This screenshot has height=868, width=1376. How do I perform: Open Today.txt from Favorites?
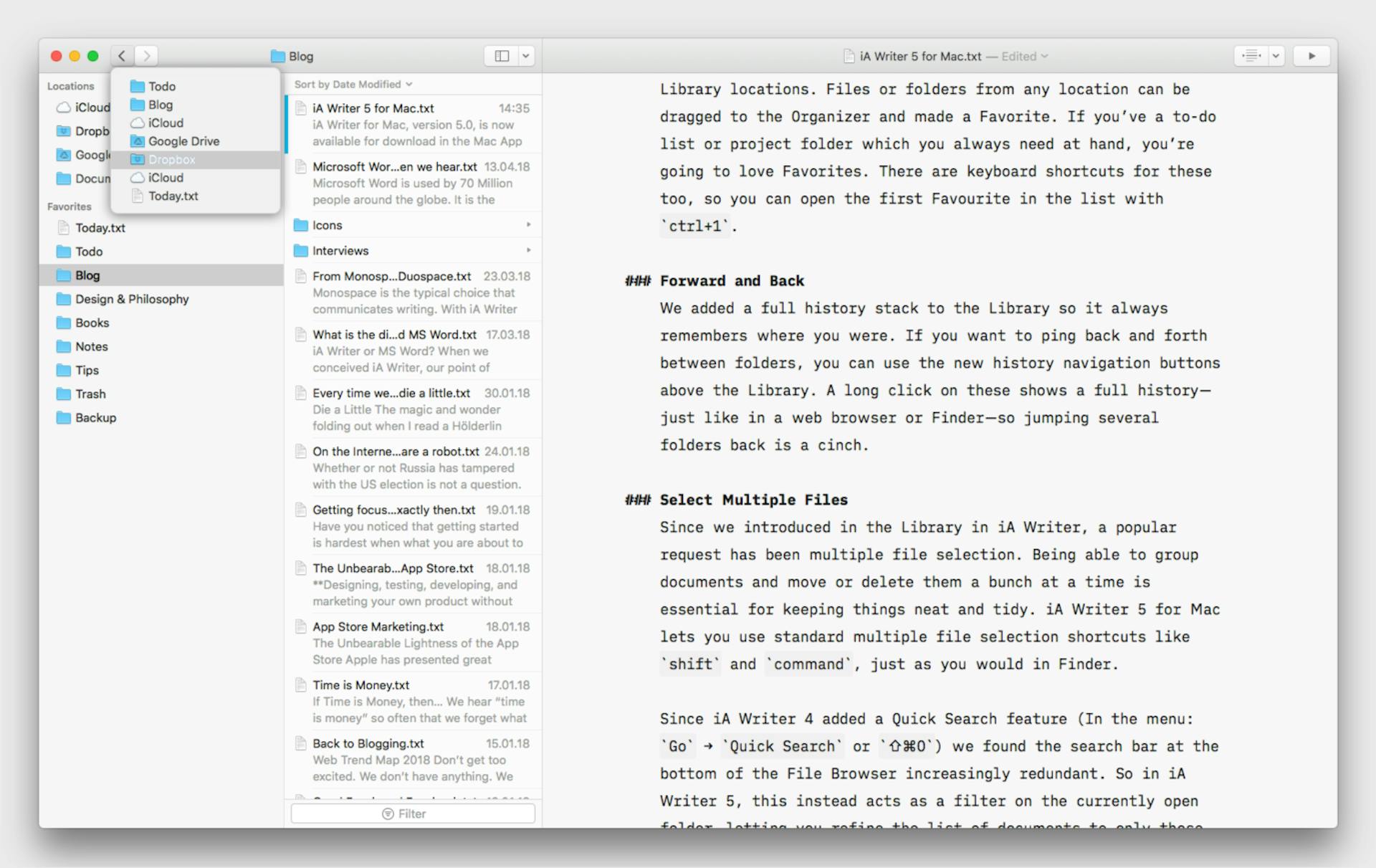(100, 228)
